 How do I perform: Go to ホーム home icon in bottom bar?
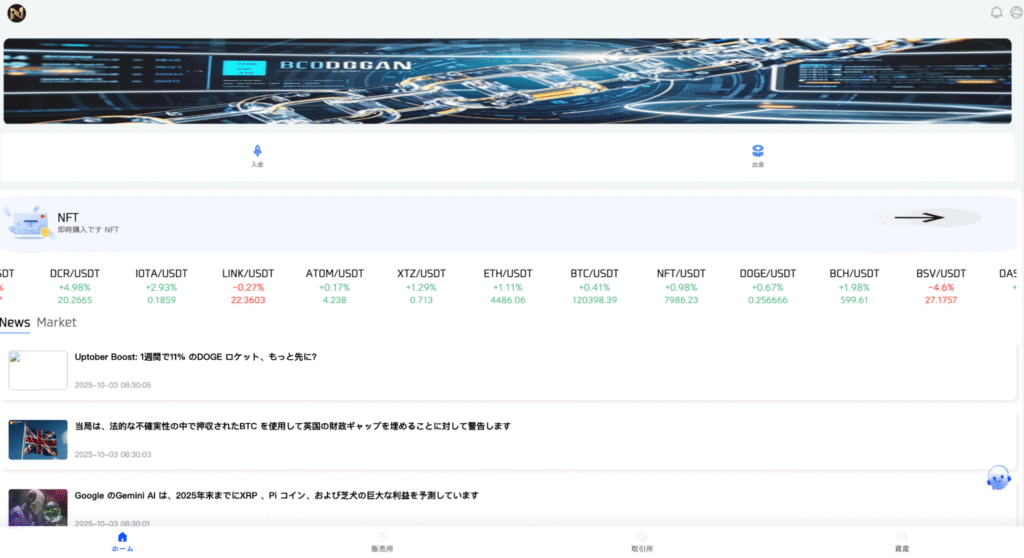122,541
